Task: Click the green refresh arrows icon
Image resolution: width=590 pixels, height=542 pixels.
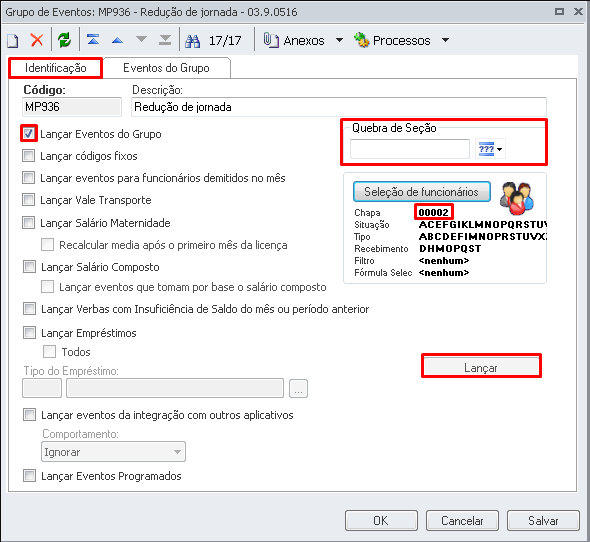Action: tap(64, 40)
